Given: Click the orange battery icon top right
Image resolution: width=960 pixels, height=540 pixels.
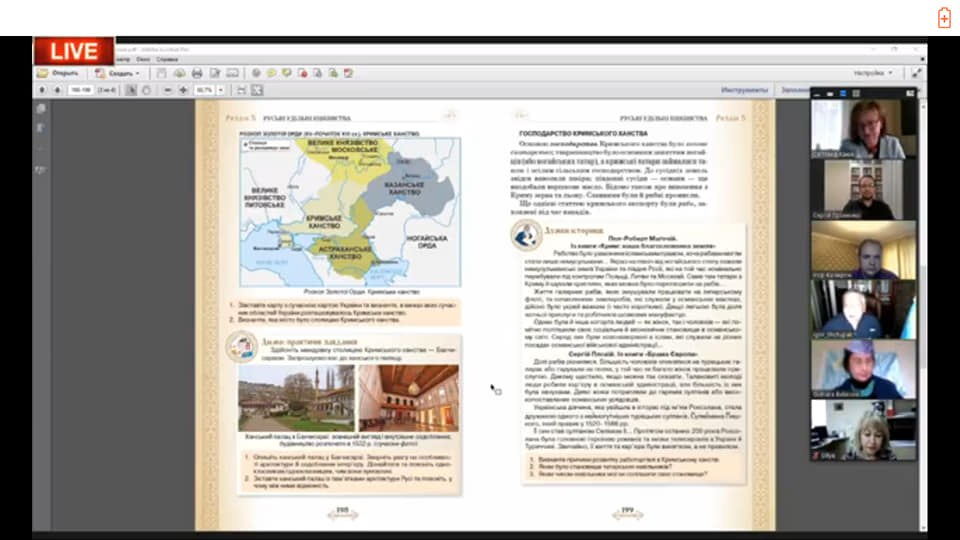Looking at the screenshot, I should [x=943, y=18].
